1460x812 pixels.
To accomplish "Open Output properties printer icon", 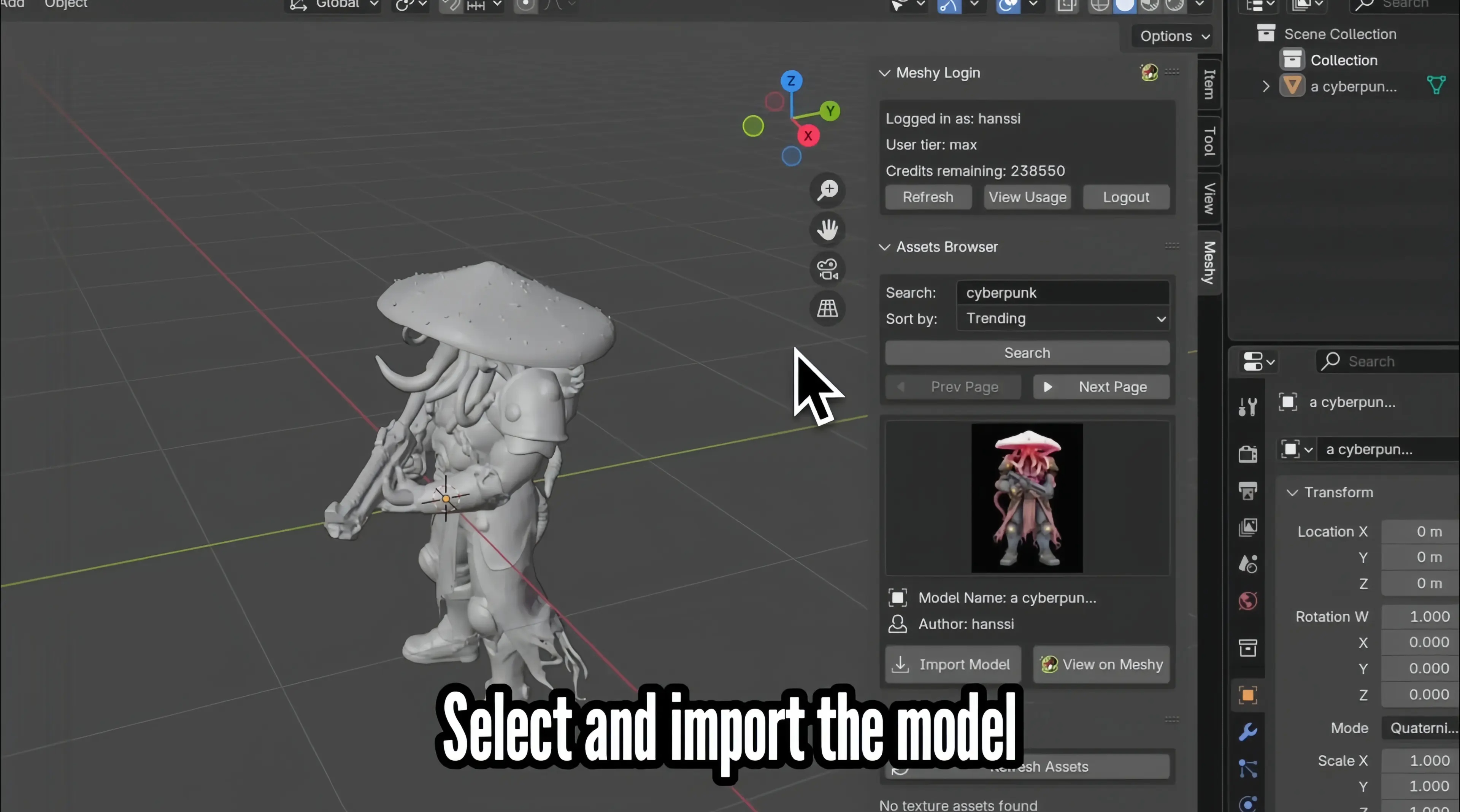I will [x=1247, y=491].
